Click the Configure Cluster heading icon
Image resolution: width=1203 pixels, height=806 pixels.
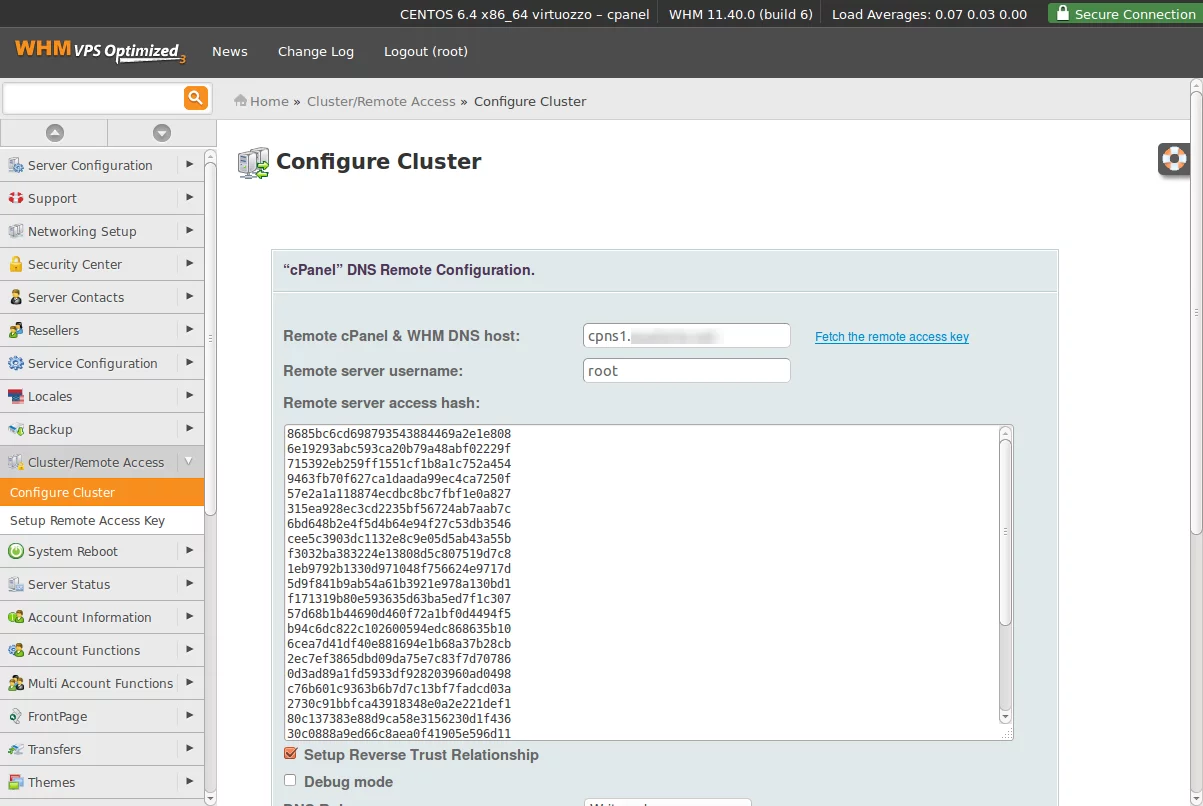(x=253, y=163)
